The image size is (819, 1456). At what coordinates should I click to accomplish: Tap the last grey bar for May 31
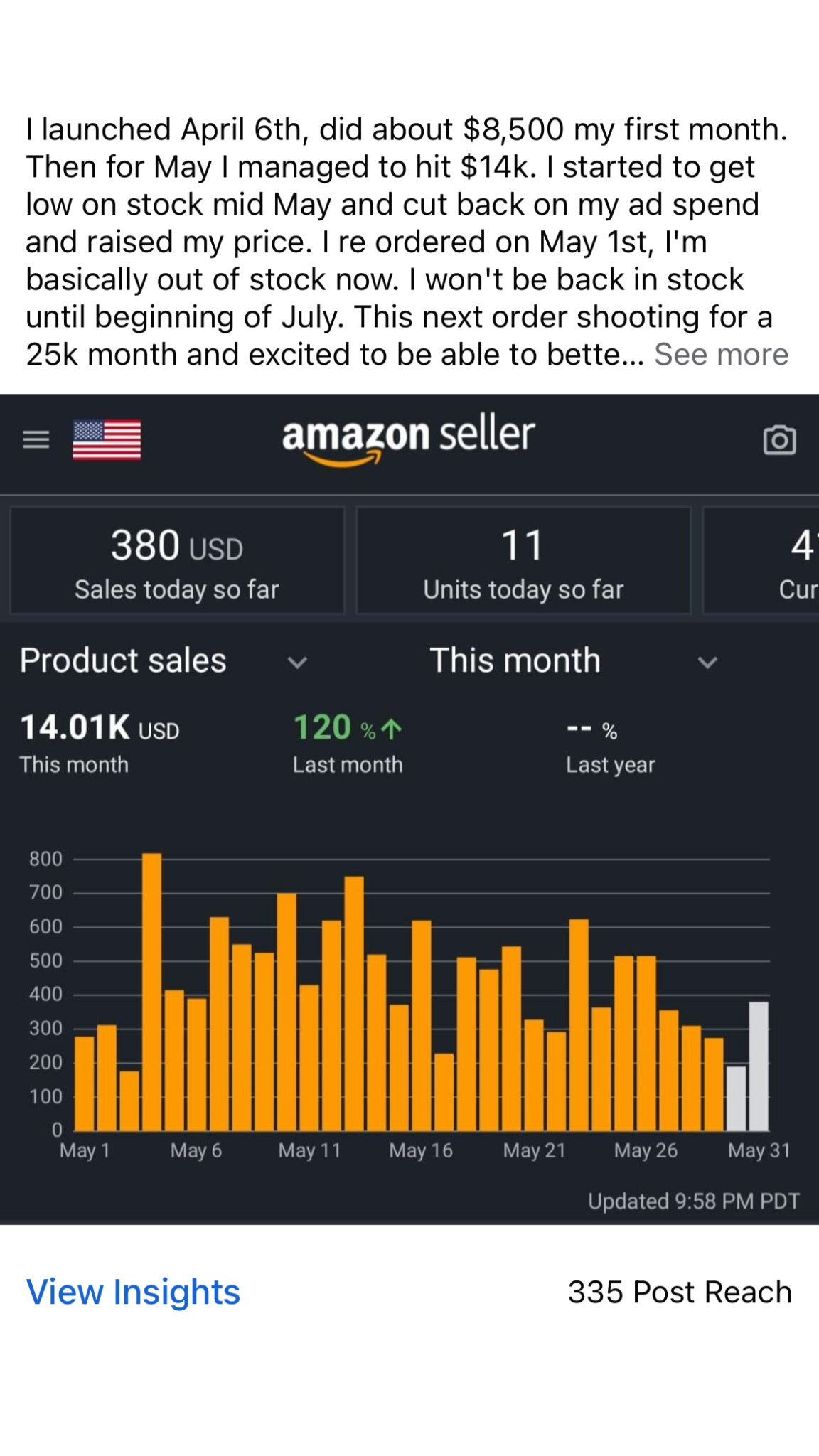click(759, 1066)
